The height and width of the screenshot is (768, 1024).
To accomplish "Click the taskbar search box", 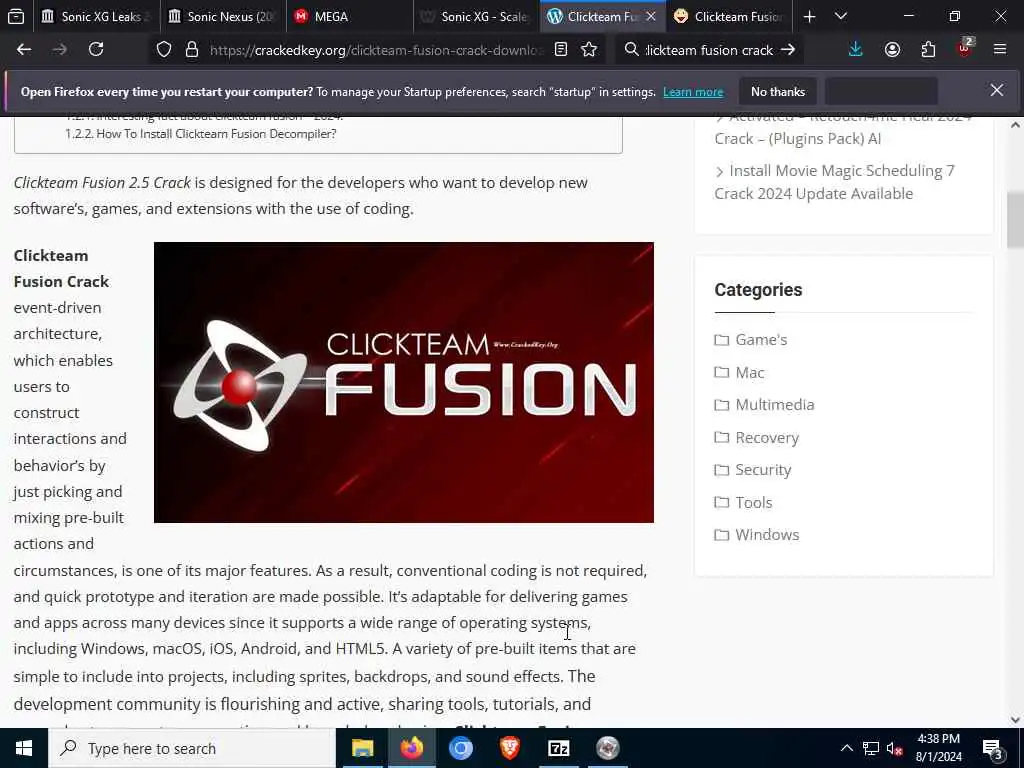I will 192,748.
